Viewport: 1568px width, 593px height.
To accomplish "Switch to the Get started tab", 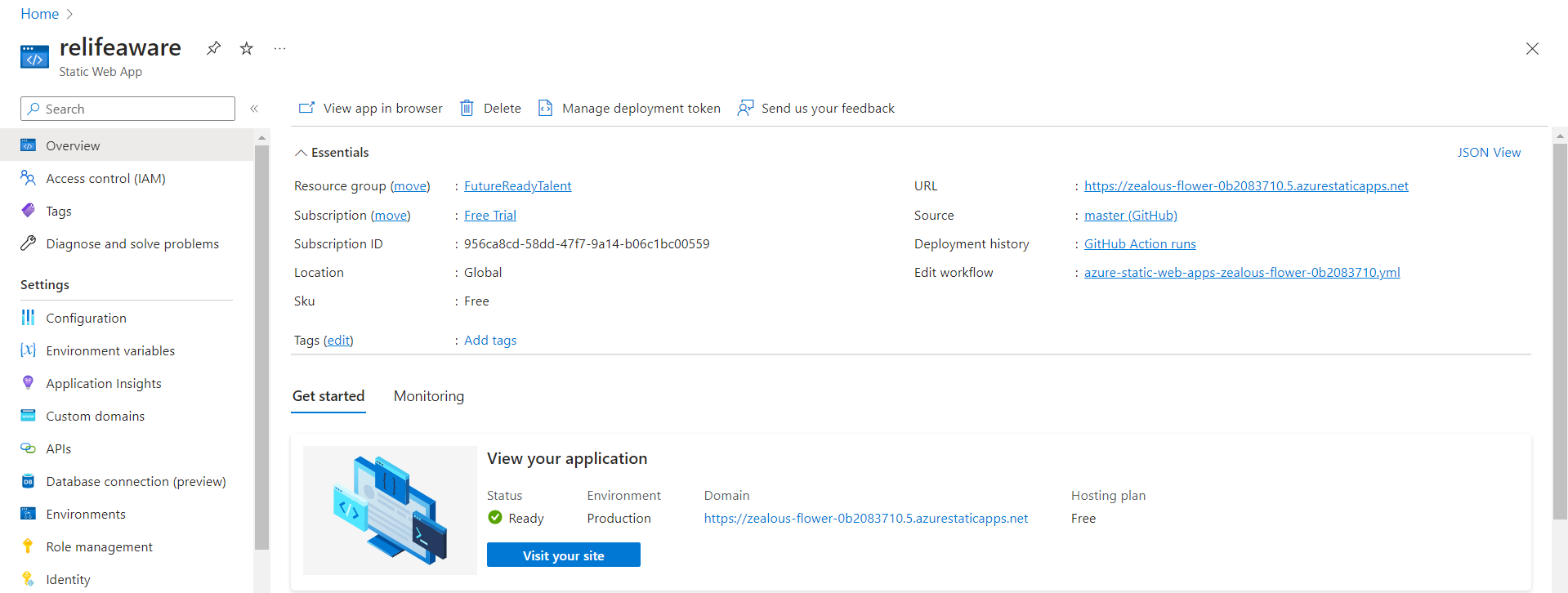I will pyautogui.click(x=328, y=396).
